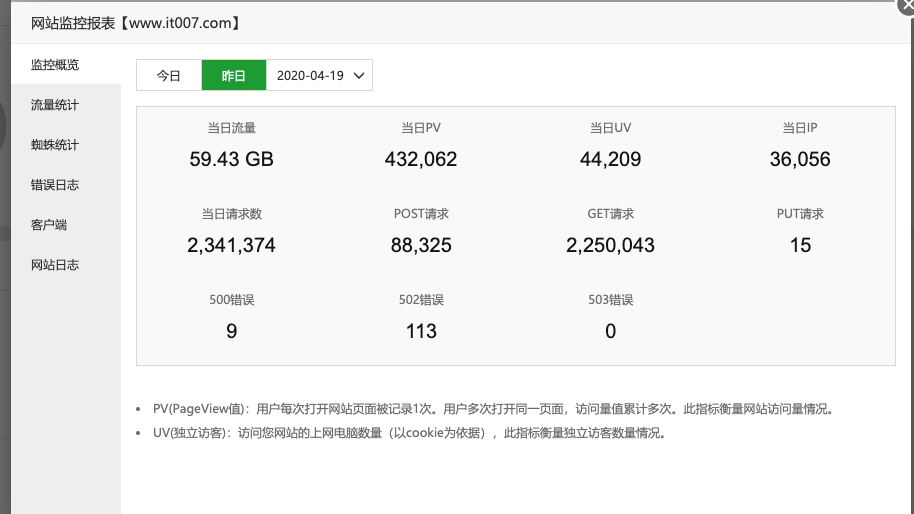
Task: Expand the 2020-04-19 date dropdown
Action: (319, 75)
